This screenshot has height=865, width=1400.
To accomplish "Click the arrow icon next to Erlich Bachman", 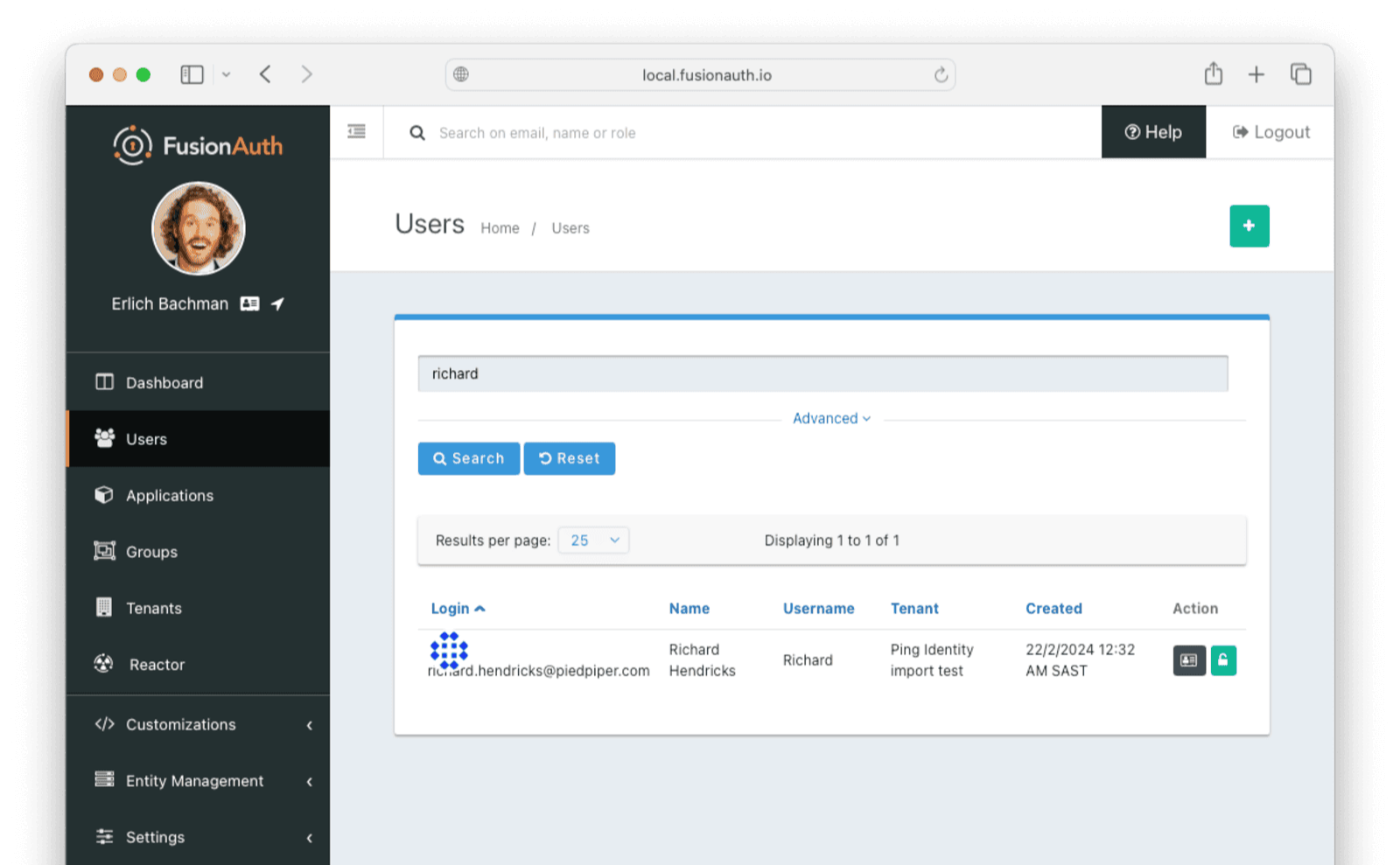I will click(x=277, y=303).
